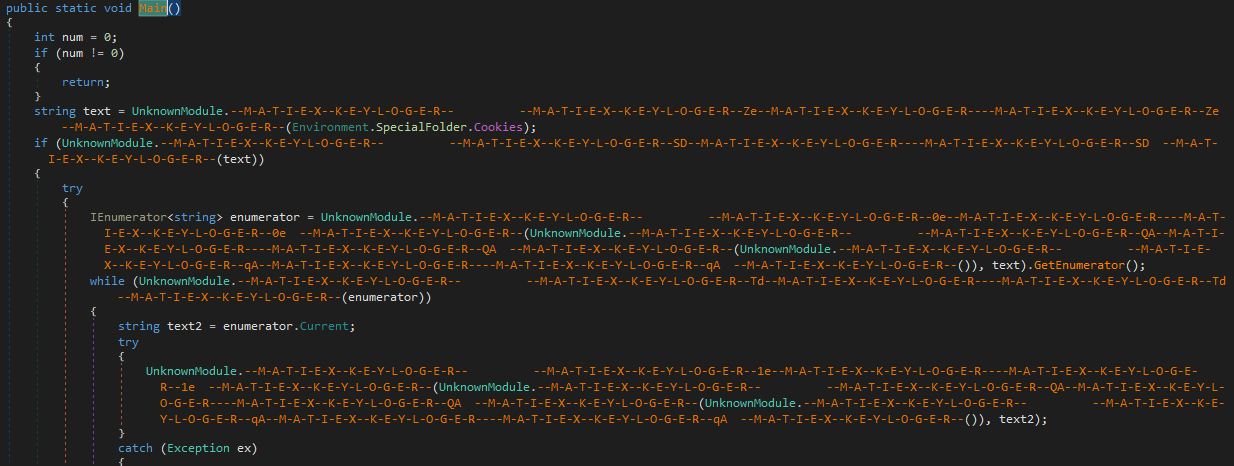Click the ex variable in catch clause
1234x466 pixels.
click(x=244, y=449)
